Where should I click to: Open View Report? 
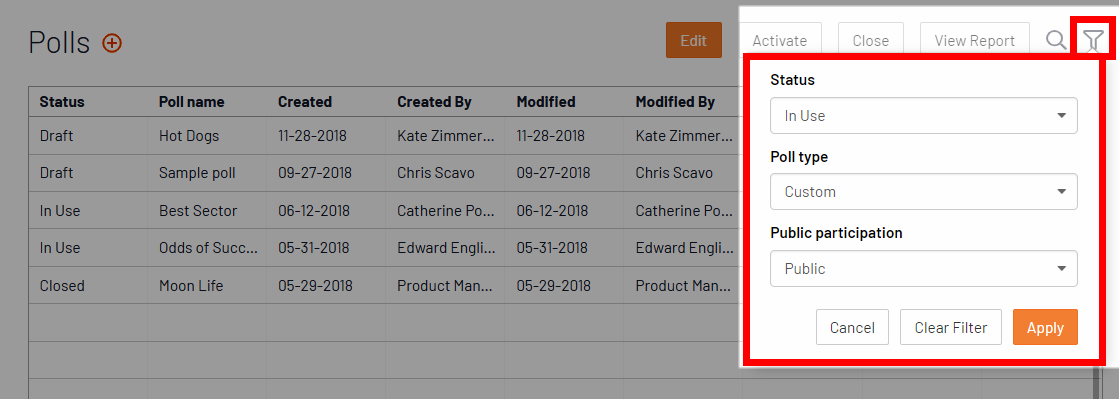coord(974,40)
